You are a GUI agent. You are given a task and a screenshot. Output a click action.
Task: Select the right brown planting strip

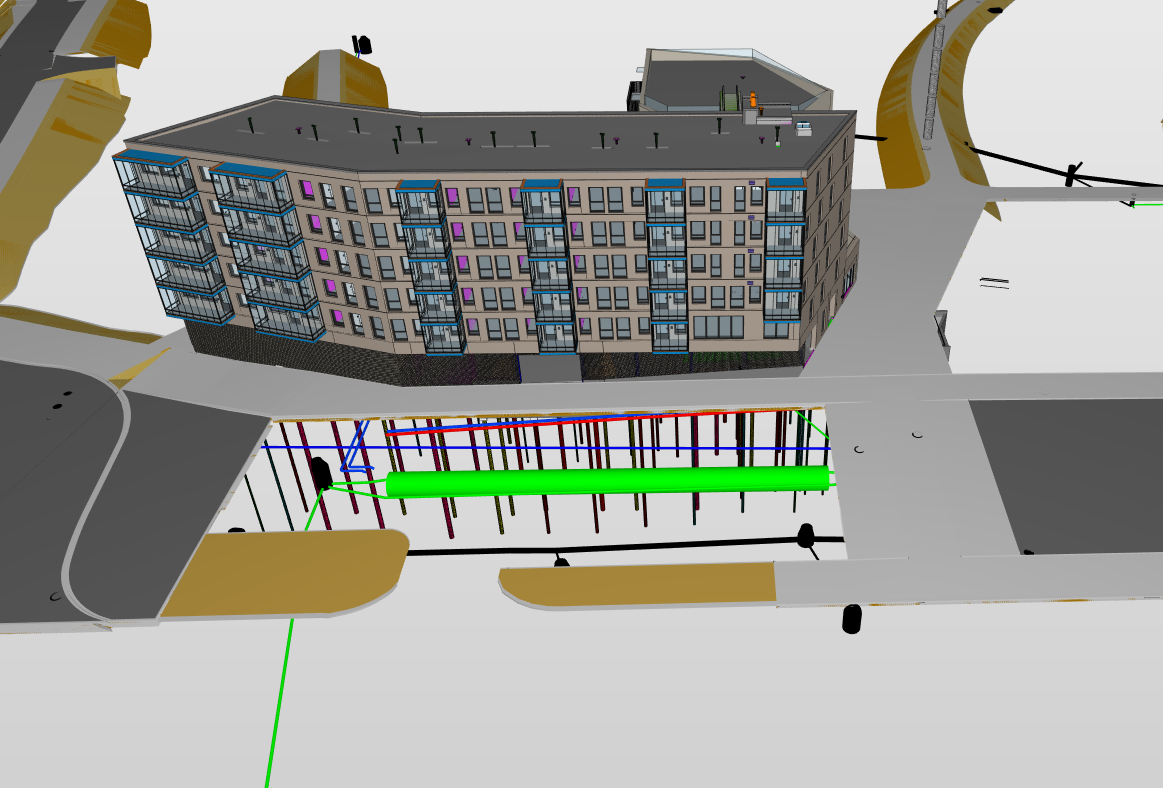tap(638, 584)
